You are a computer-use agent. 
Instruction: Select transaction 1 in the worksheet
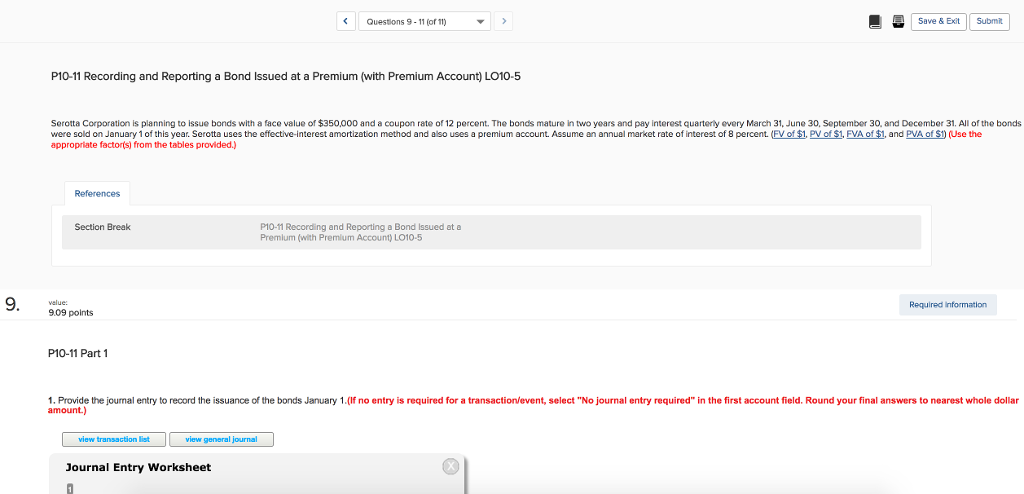(70, 488)
